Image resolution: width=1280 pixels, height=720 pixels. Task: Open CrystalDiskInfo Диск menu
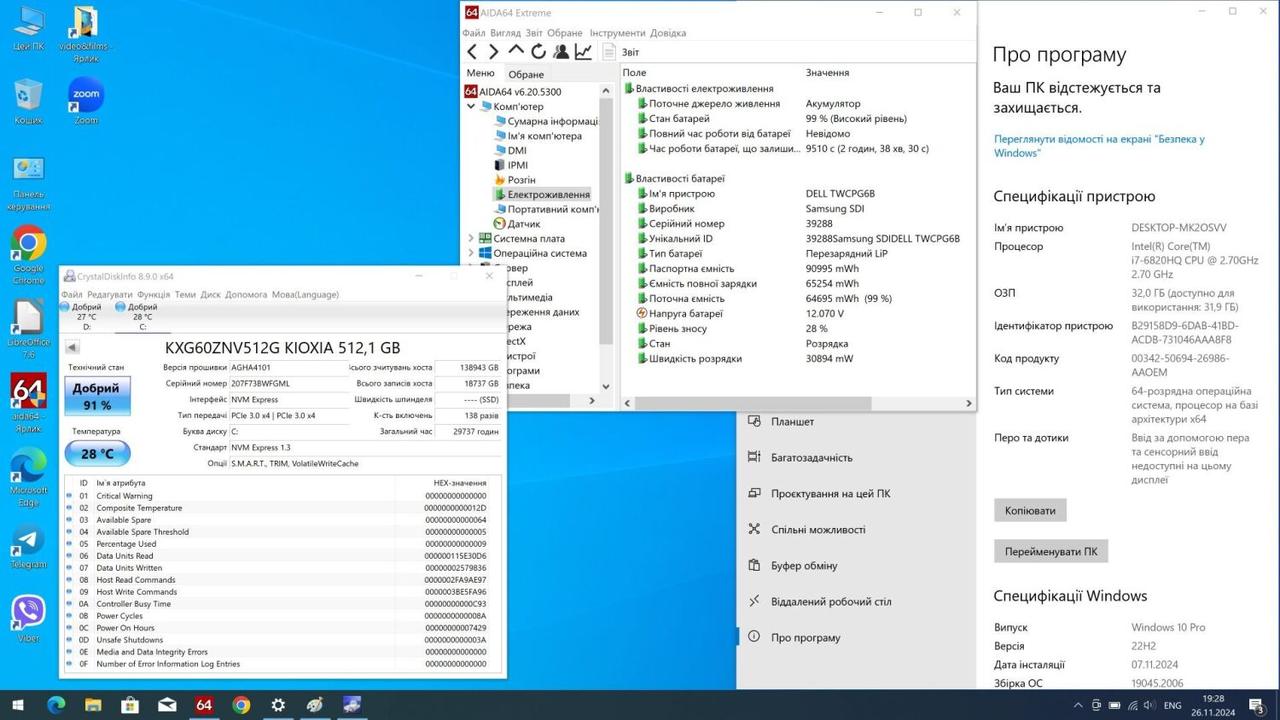(211, 295)
